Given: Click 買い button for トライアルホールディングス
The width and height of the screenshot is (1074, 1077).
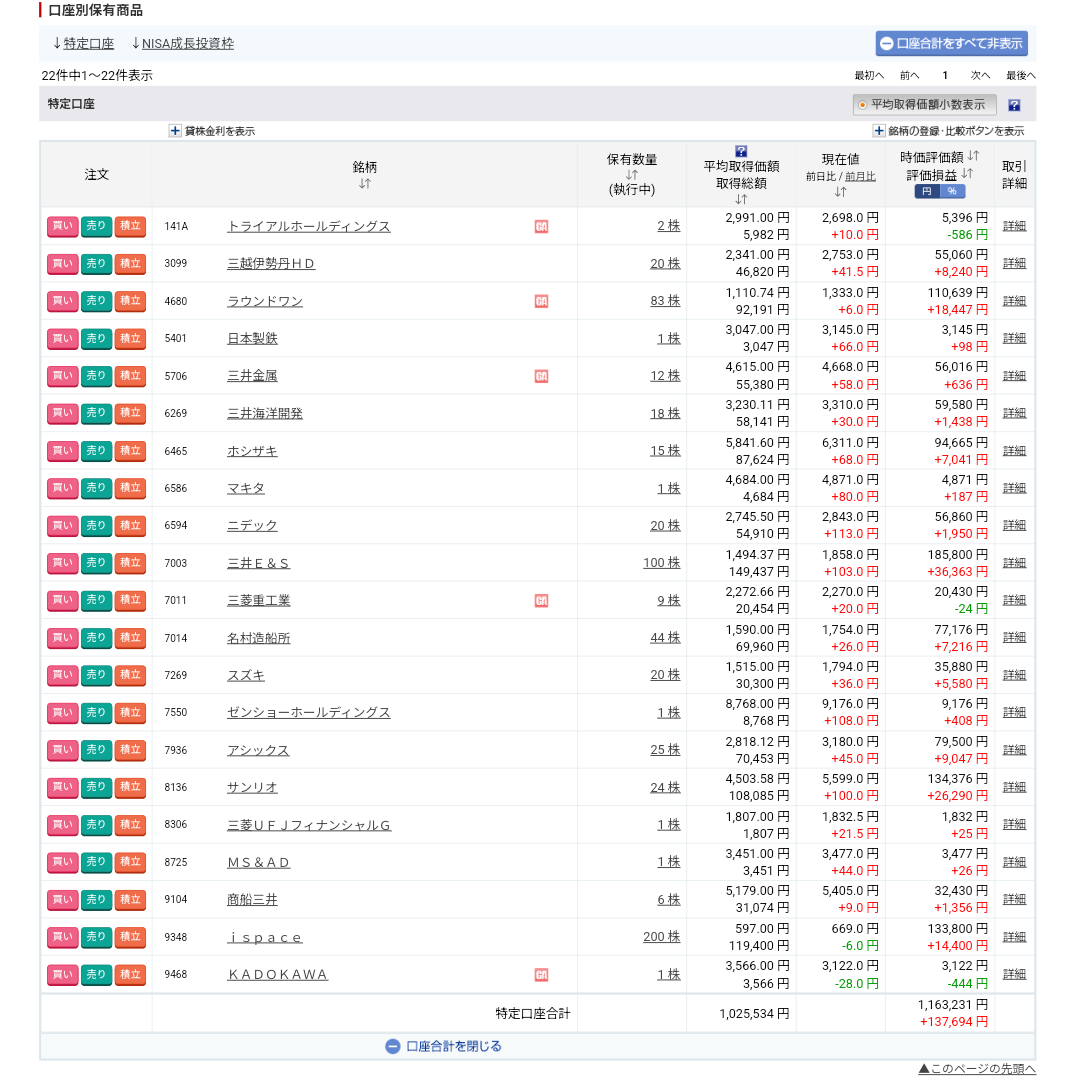Looking at the screenshot, I should click(62, 226).
